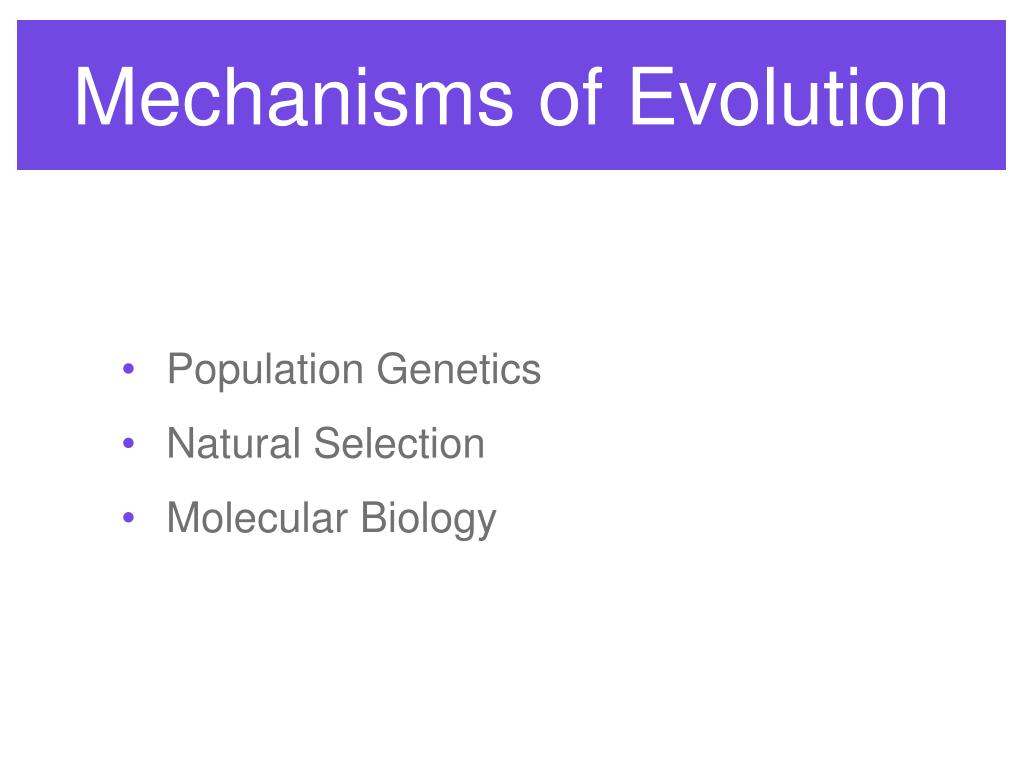Click the word Population
Screen dimensions: 1024x768
(265, 370)
